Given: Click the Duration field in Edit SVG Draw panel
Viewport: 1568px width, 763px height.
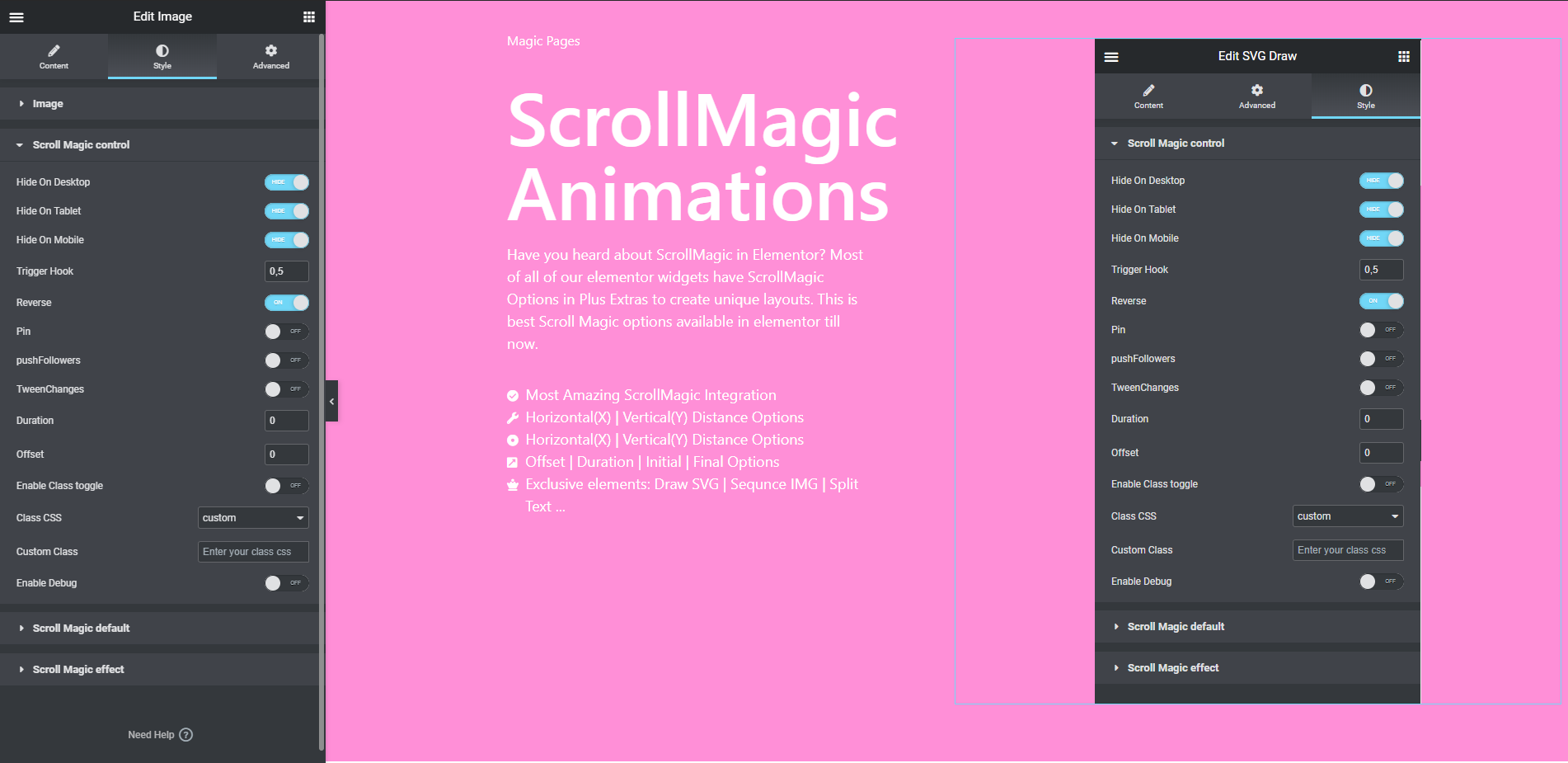Looking at the screenshot, I should point(1382,419).
